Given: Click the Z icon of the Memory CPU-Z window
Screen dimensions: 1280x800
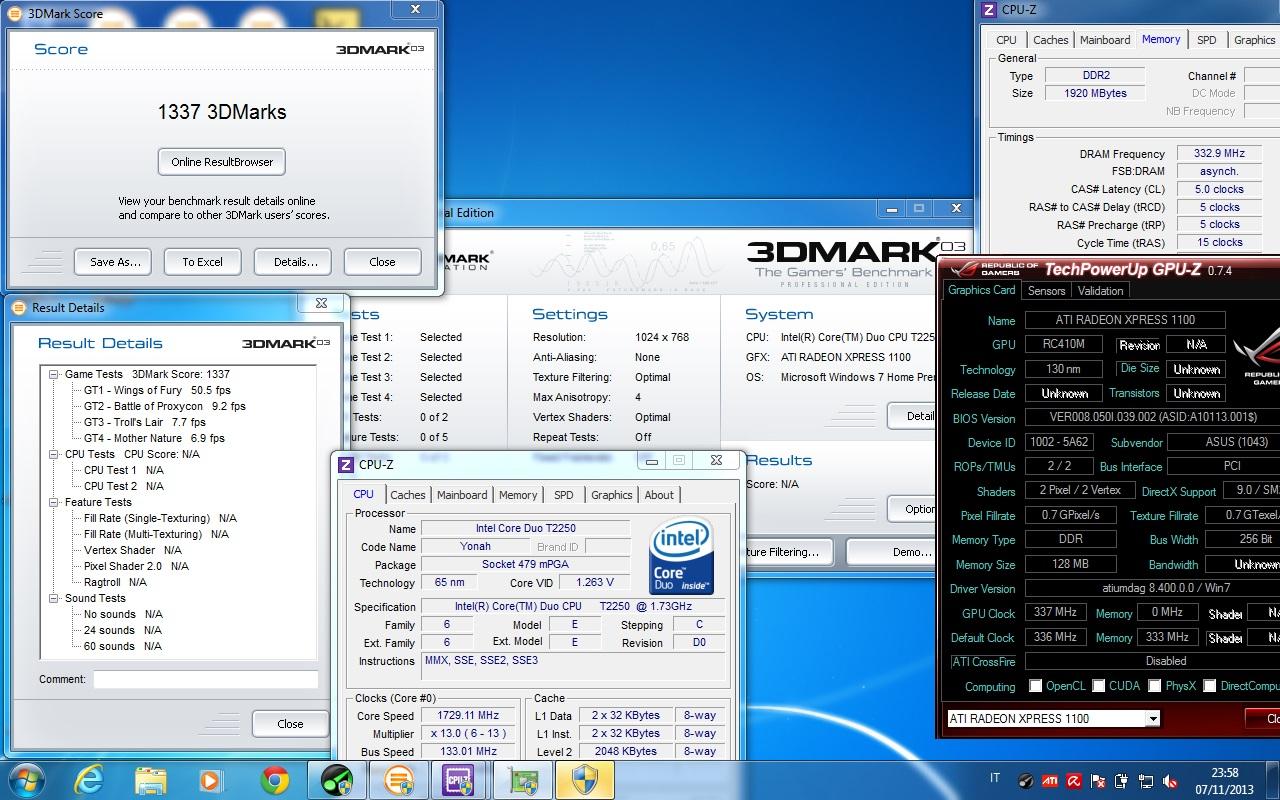Looking at the screenshot, I should pyautogui.click(x=989, y=10).
